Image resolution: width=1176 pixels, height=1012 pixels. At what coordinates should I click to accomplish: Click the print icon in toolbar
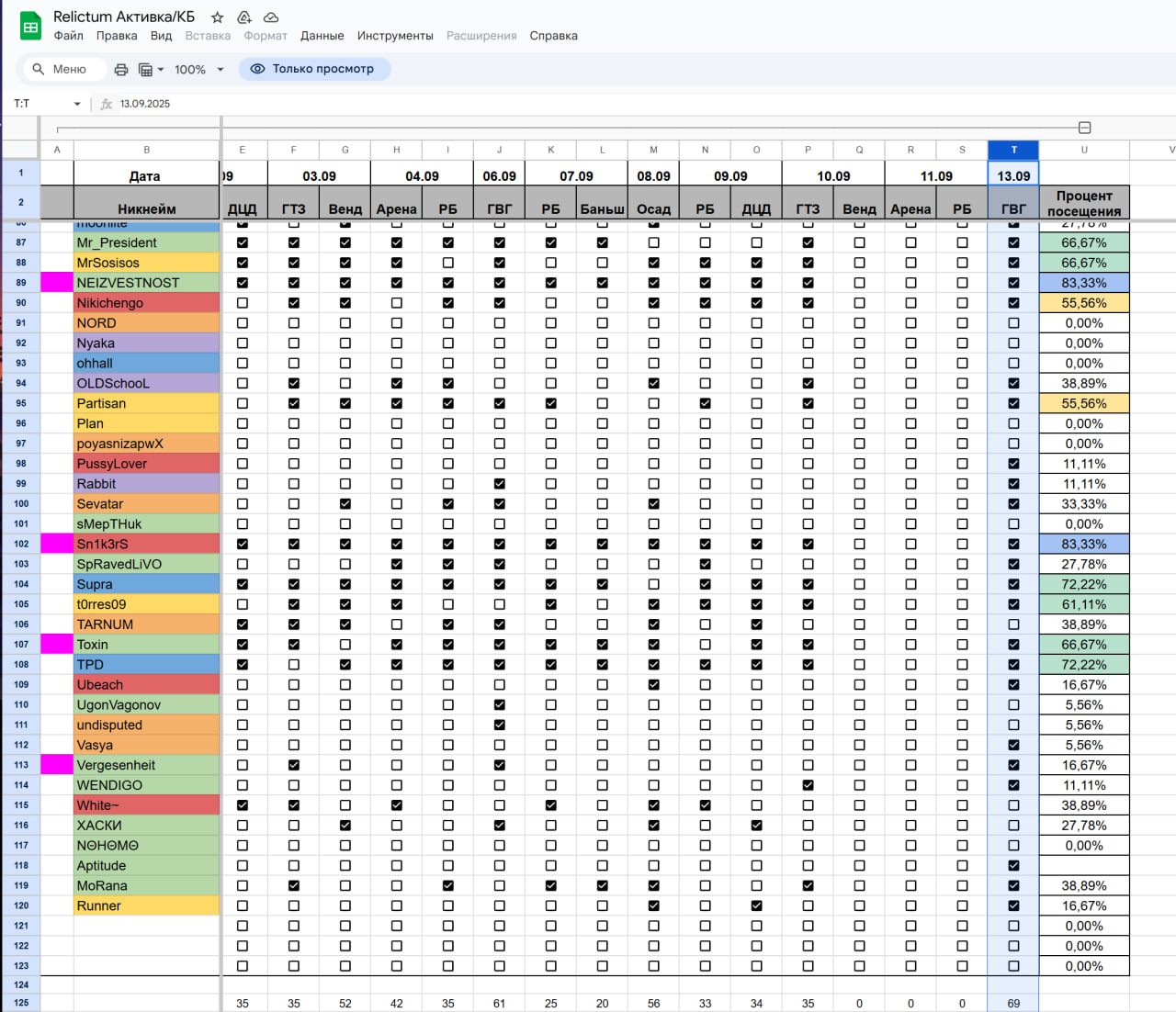(x=121, y=70)
